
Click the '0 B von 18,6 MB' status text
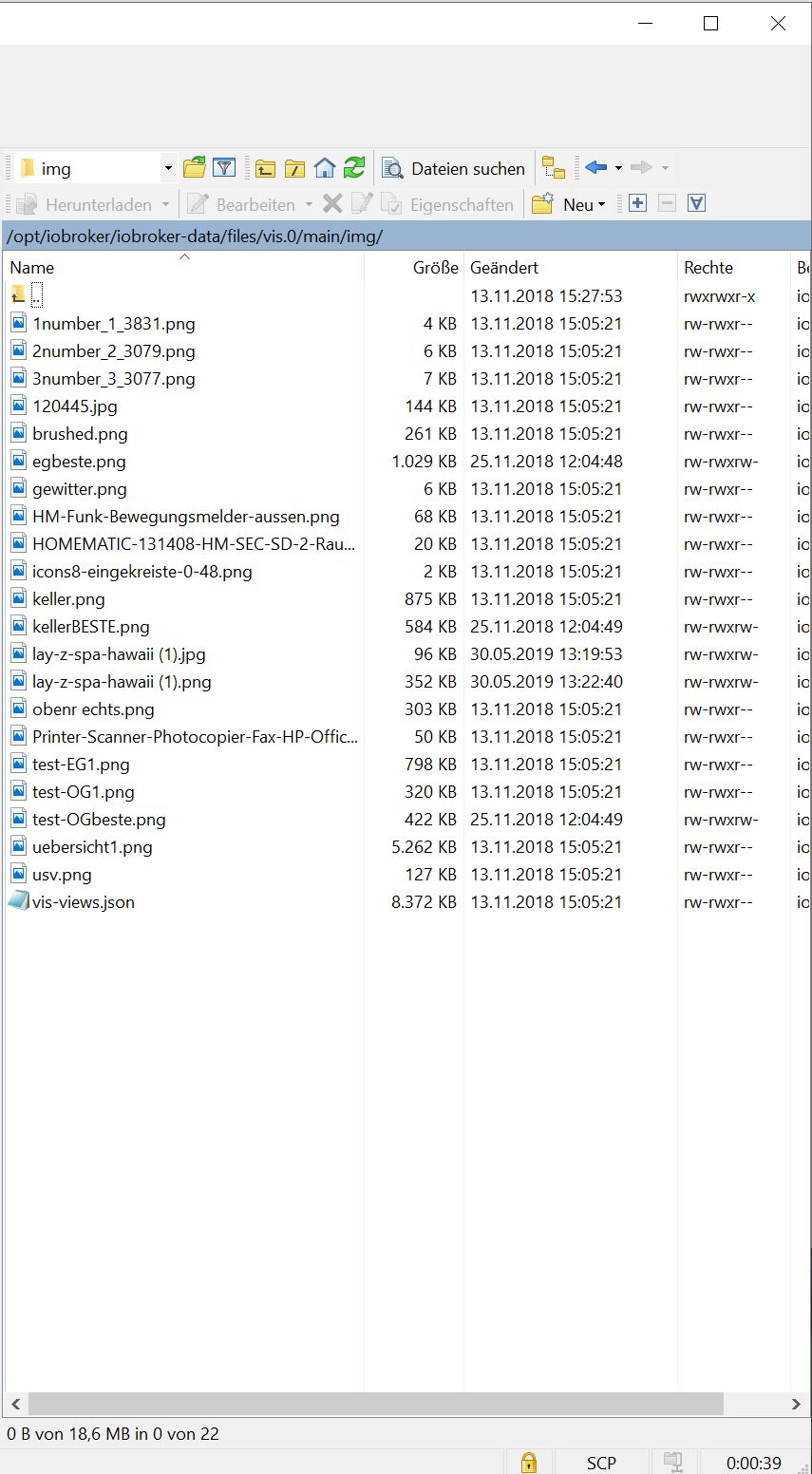coord(113,1434)
